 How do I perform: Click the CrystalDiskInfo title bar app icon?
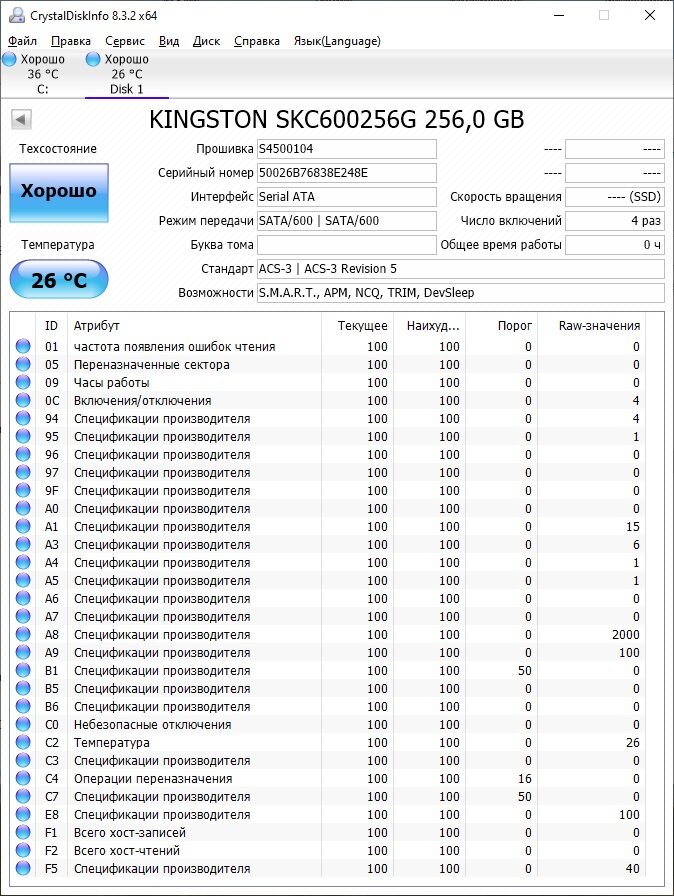pyautogui.click(x=16, y=15)
